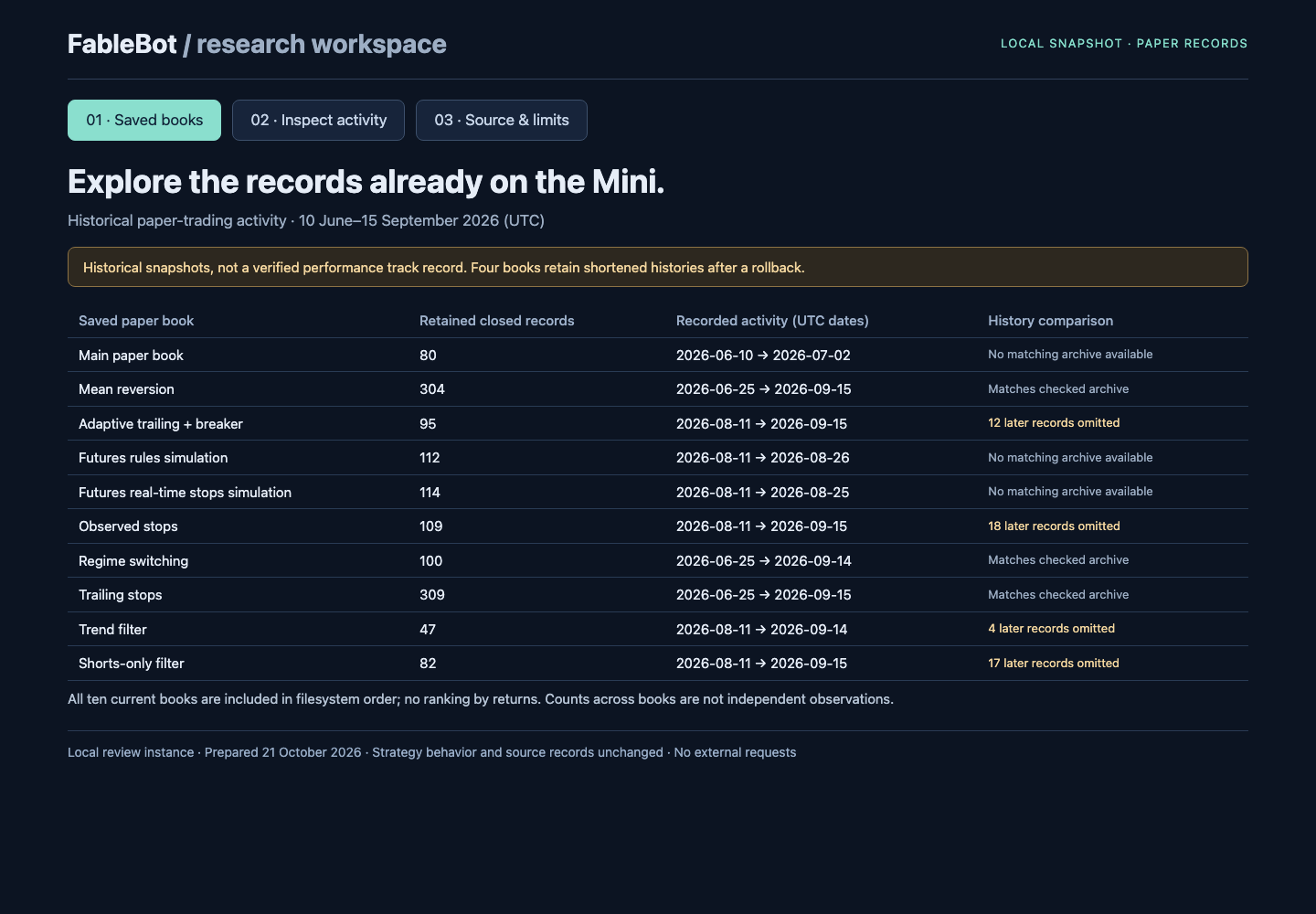
Task: Select the Observed stops book name
Action: point(128,526)
